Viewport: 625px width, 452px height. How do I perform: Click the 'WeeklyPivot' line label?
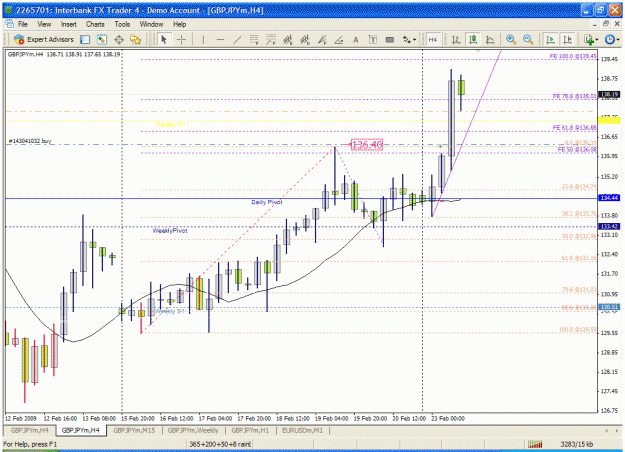tap(170, 231)
